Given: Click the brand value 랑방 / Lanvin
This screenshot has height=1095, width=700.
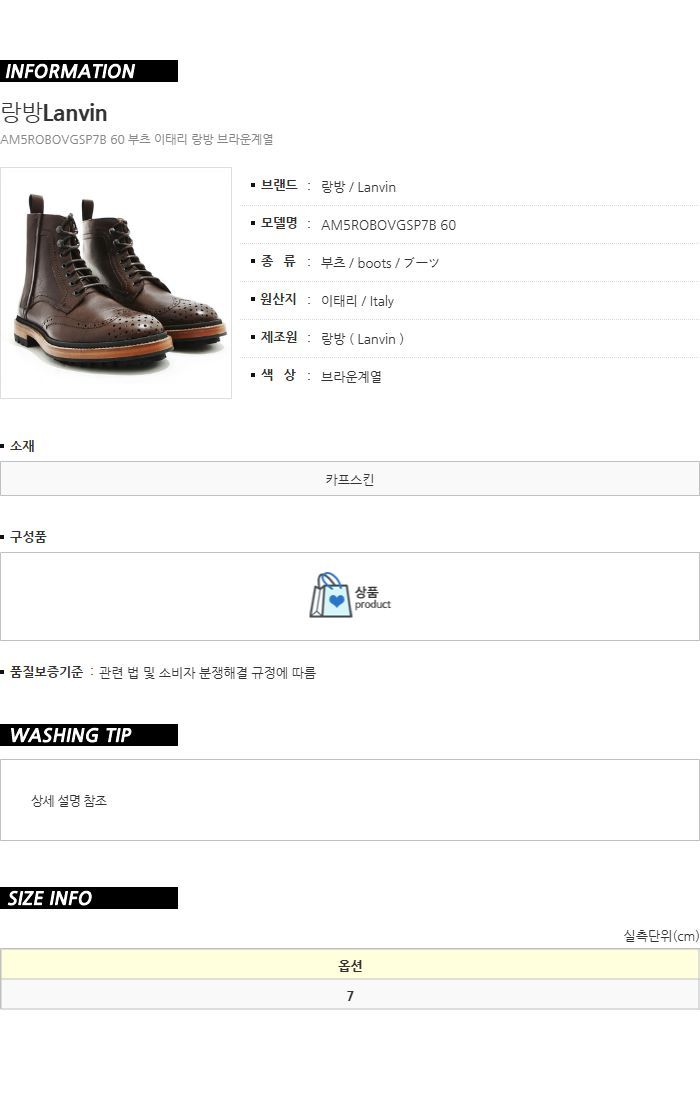Looking at the screenshot, I should (x=358, y=187).
